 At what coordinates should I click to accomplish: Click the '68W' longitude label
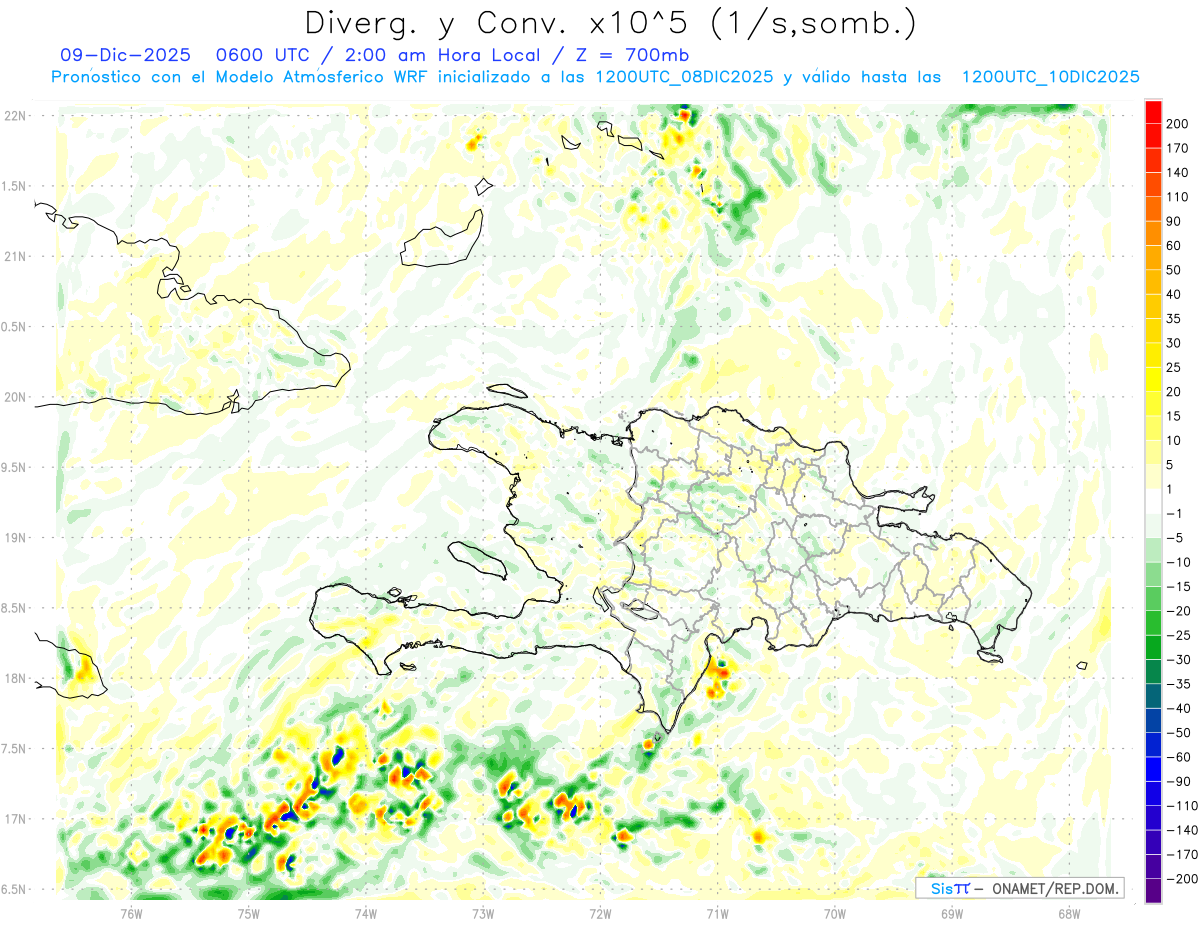pyautogui.click(x=1069, y=913)
